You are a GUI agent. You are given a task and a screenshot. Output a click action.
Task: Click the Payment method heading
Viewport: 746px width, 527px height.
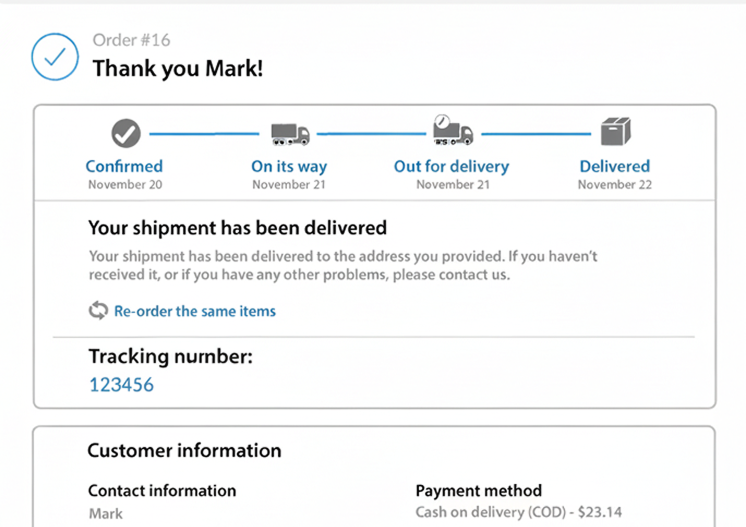[478, 491]
